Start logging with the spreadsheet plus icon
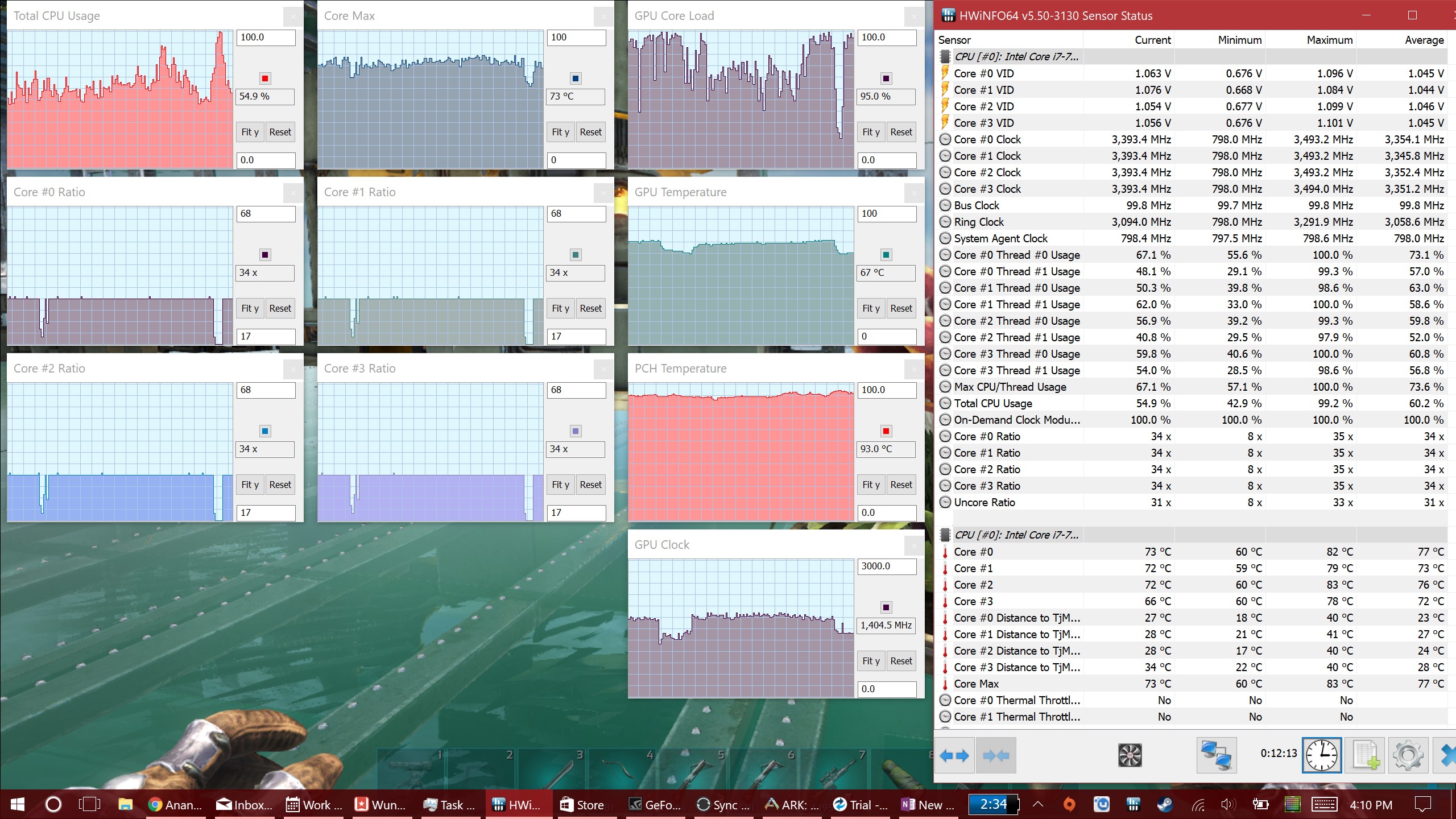This screenshot has height=819, width=1456. pos(1366,755)
